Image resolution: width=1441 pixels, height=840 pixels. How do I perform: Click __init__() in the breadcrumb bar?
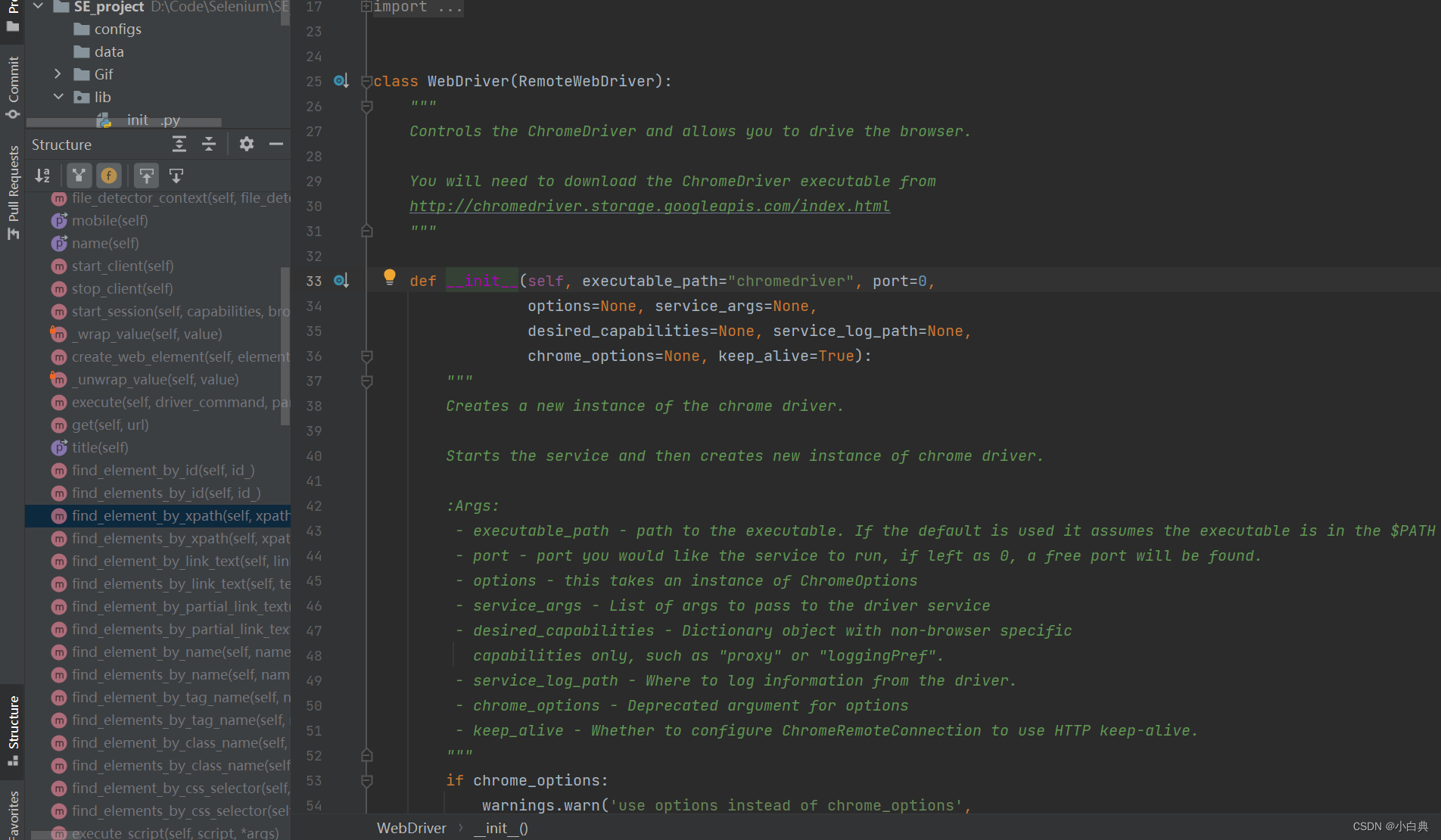(x=500, y=828)
